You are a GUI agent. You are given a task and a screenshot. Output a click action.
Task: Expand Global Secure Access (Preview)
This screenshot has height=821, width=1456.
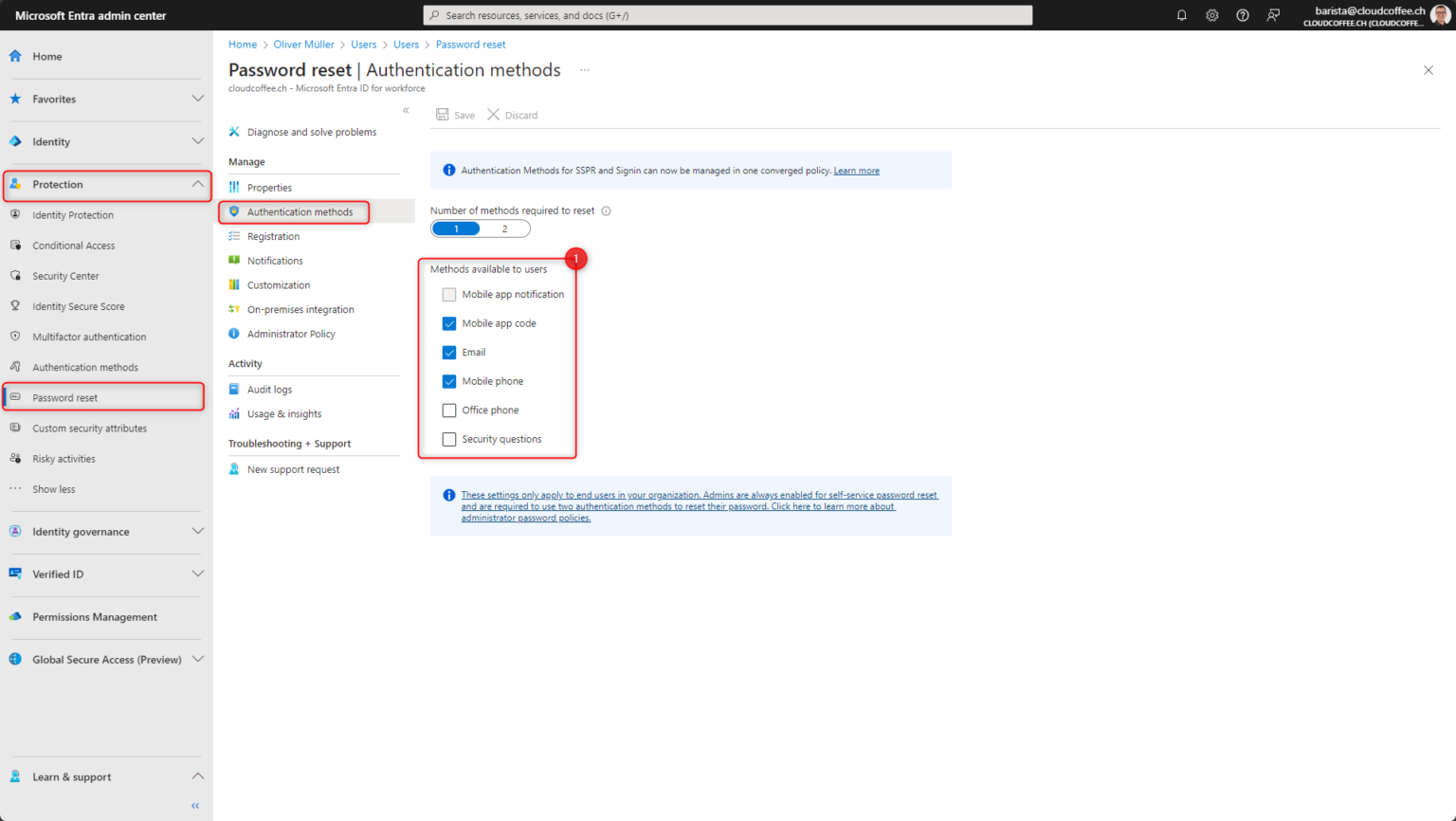(x=197, y=659)
